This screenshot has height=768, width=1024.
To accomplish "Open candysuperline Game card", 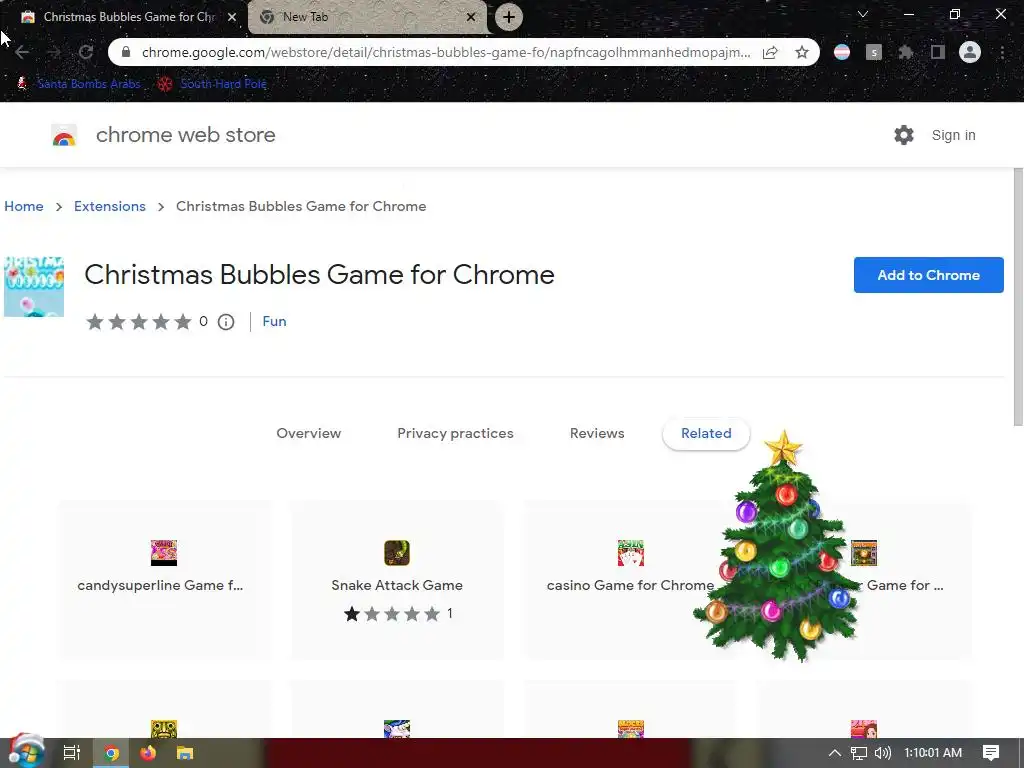I will pyautogui.click(x=163, y=580).
